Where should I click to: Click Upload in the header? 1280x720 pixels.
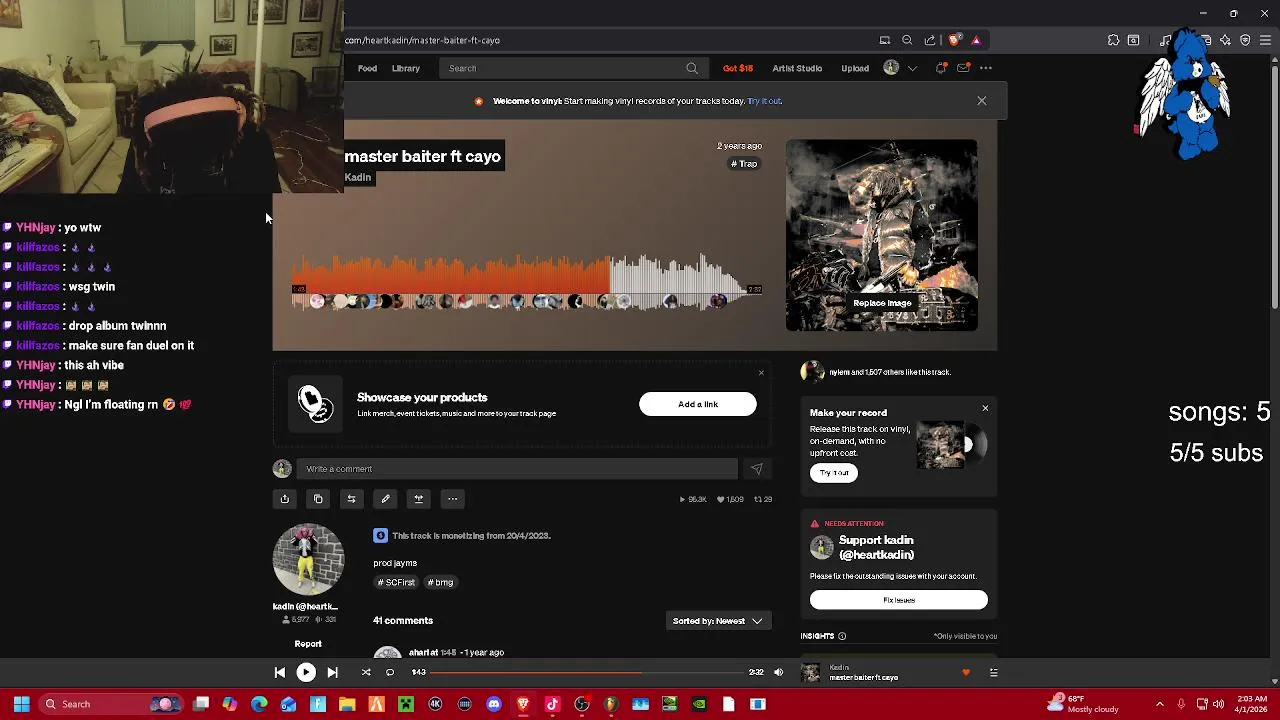(855, 68)
